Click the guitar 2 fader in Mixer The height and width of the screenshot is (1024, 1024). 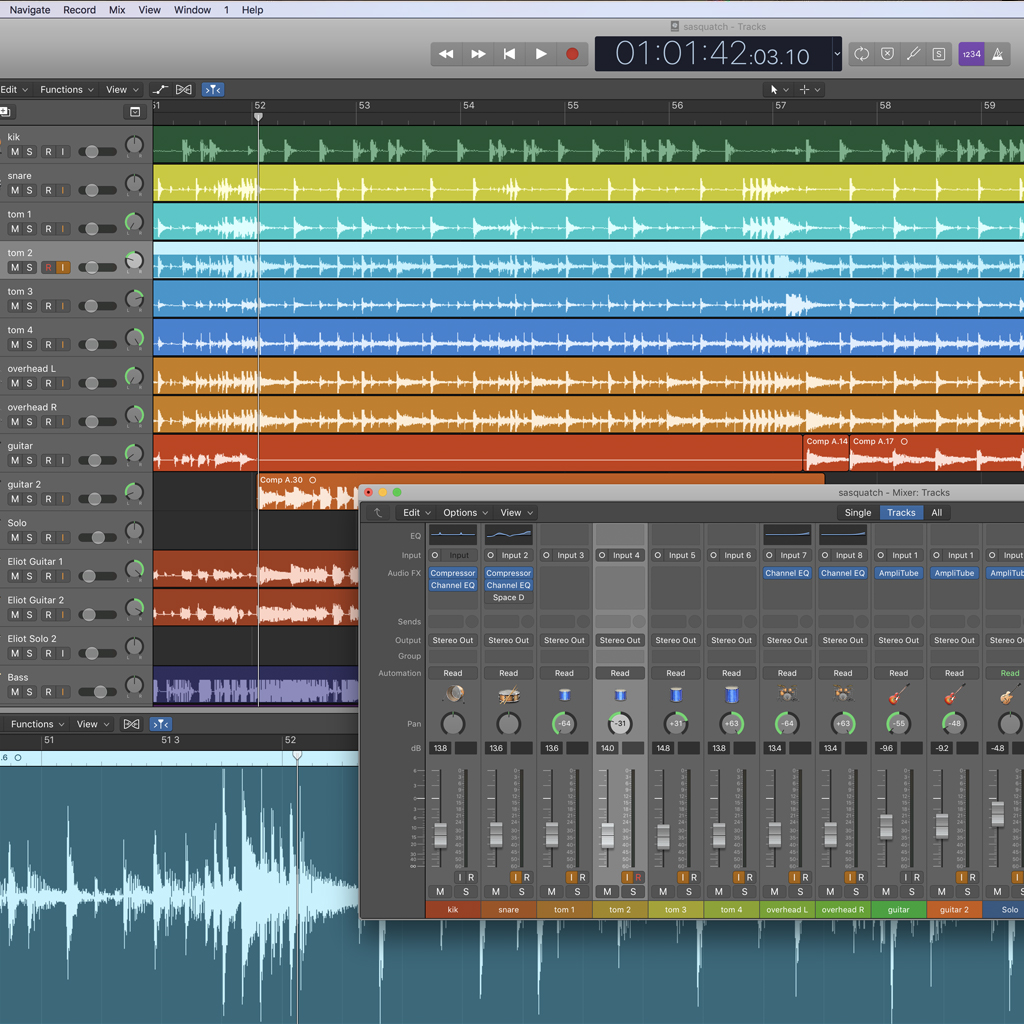click(x=942, y=825)
